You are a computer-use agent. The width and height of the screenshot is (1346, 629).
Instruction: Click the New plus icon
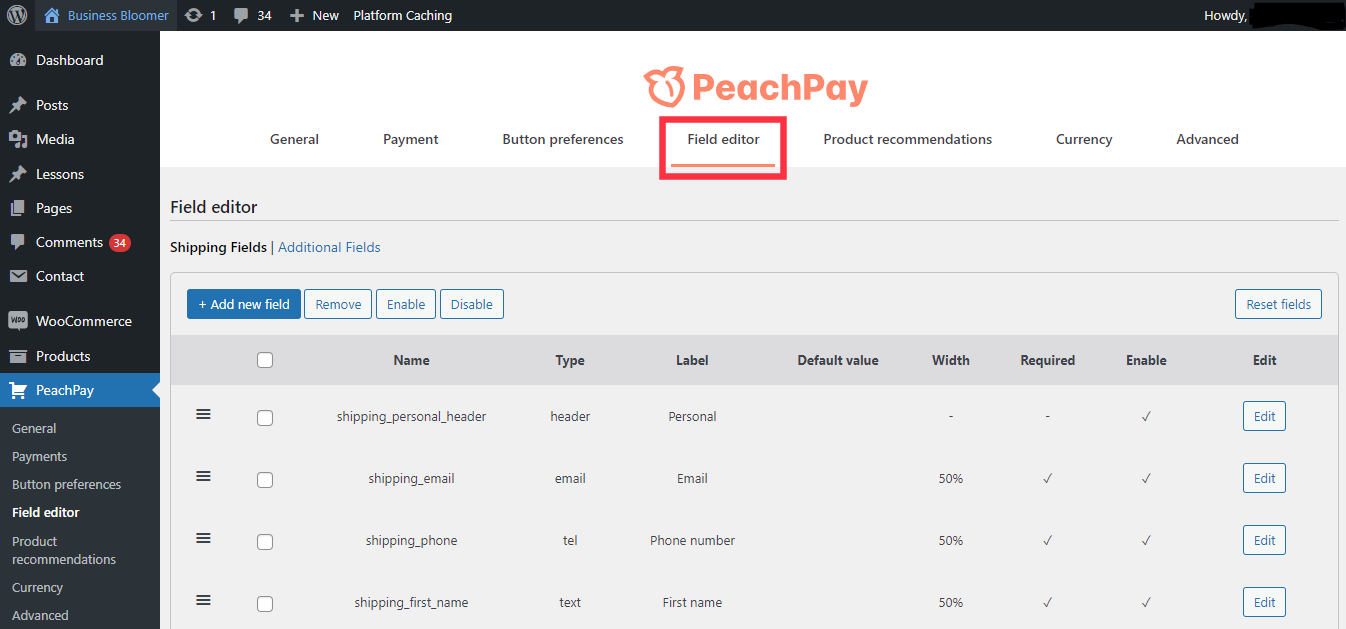pos(313,15)
